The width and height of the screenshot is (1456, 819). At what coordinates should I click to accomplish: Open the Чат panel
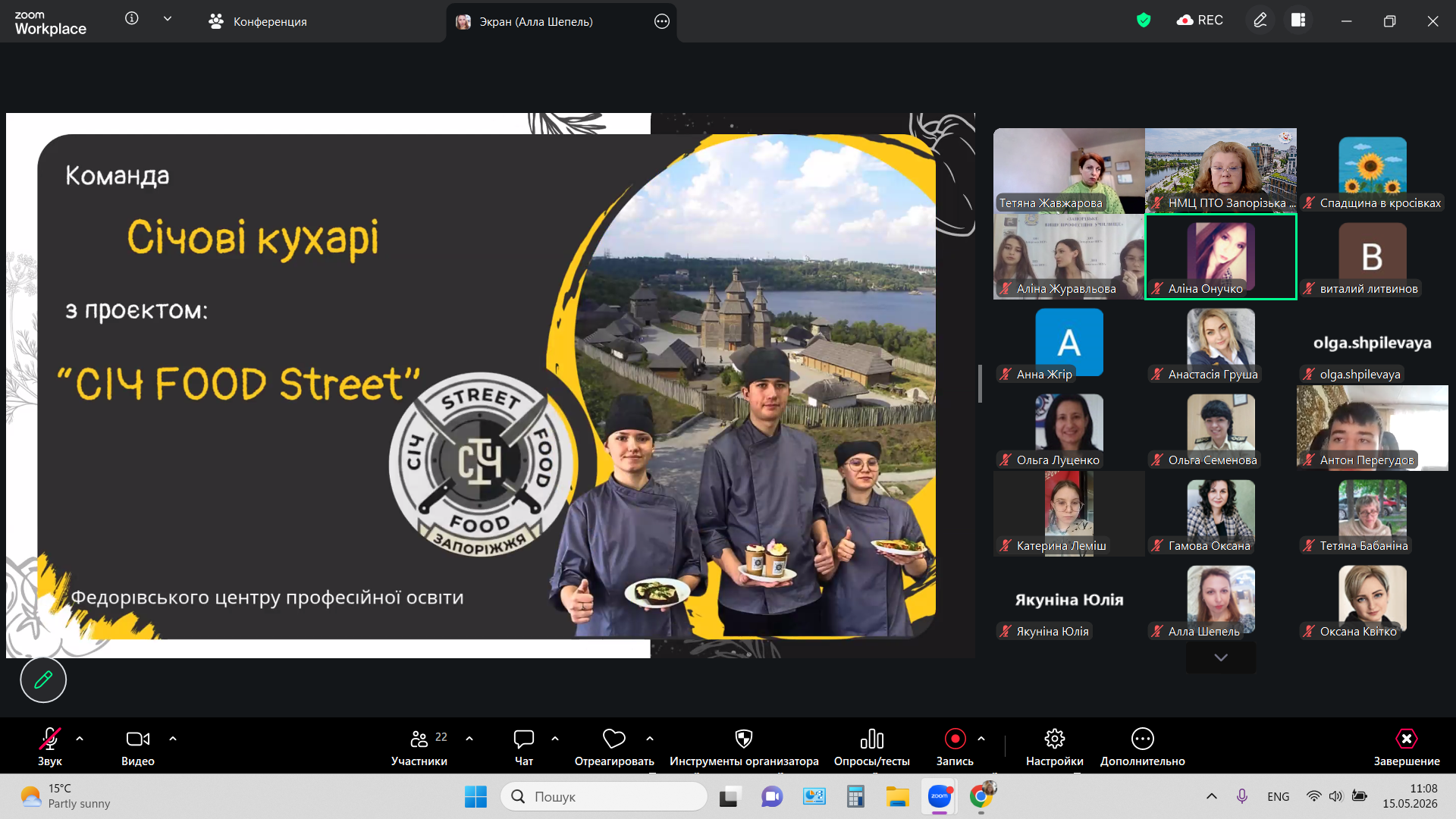524,746
